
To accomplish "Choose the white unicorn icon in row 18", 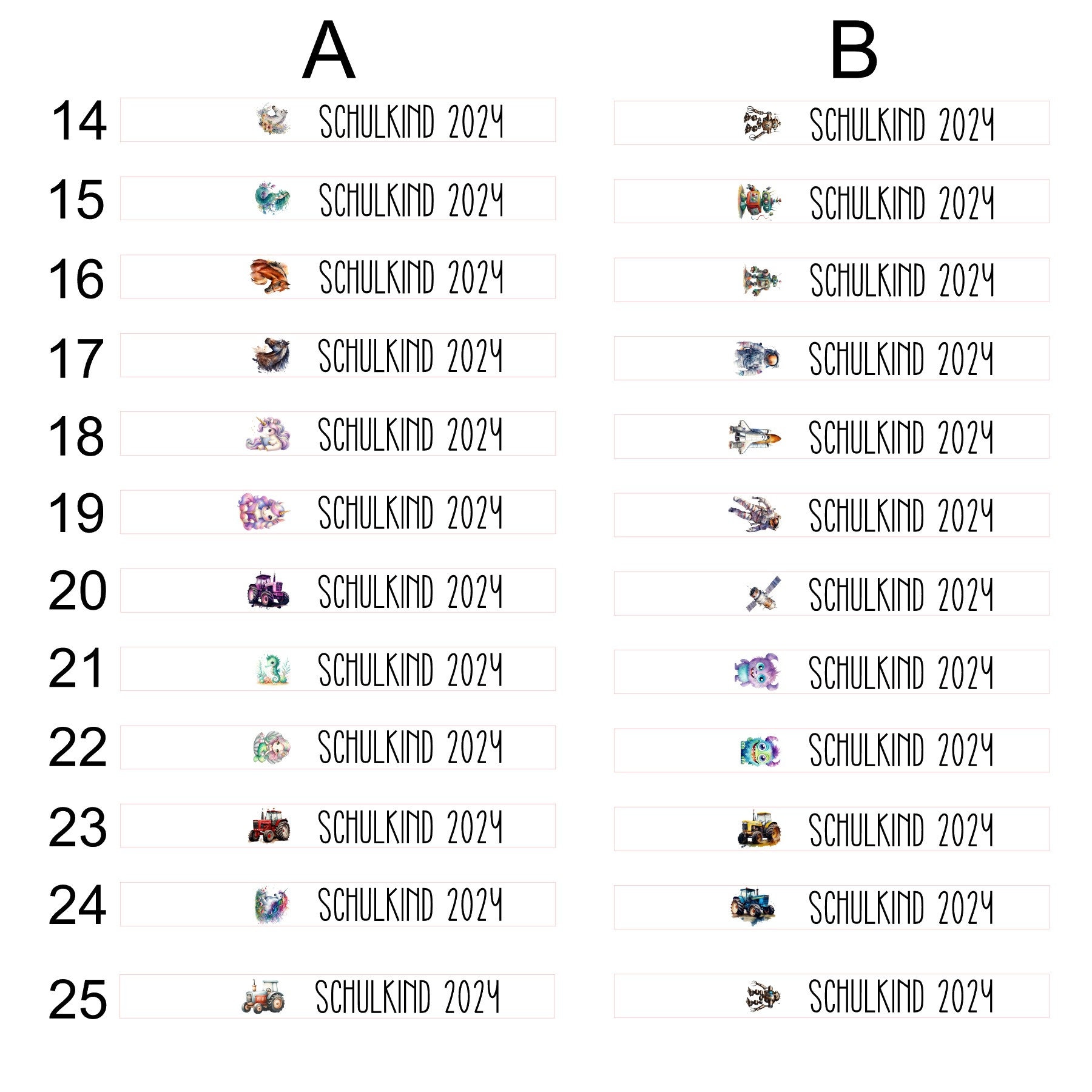I will coord(268,434).
